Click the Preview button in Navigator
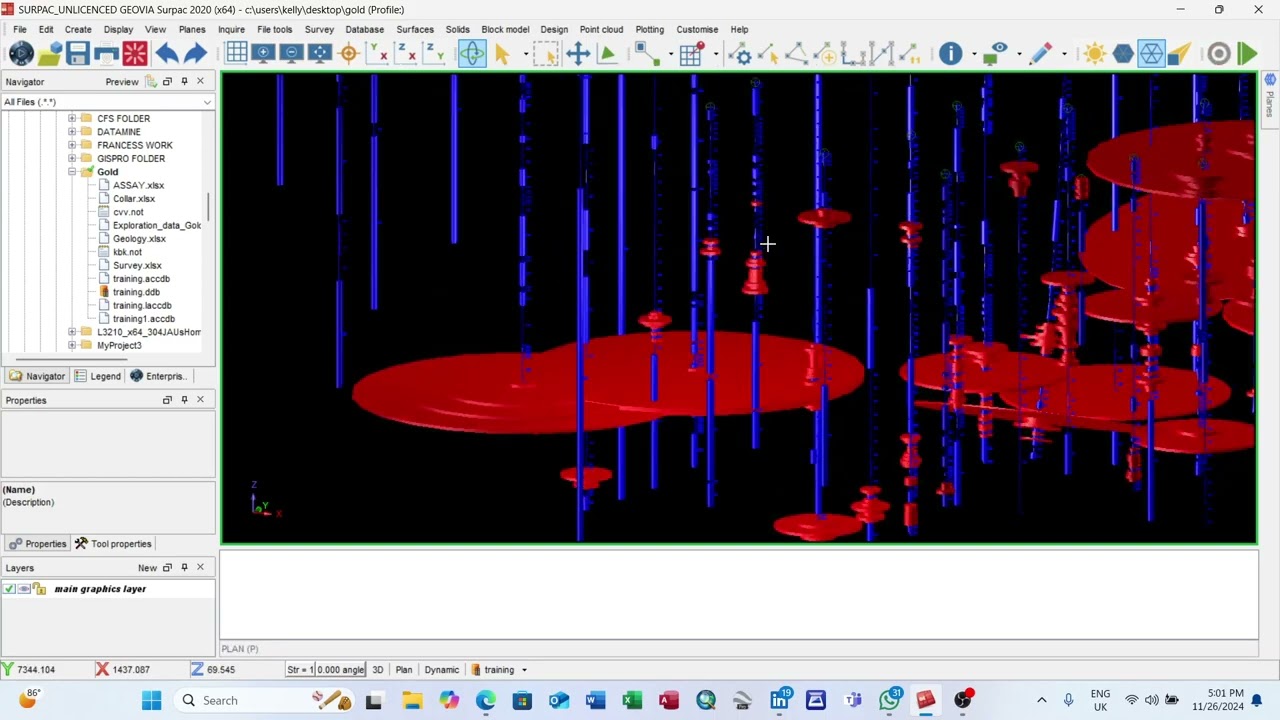 point(122,82)
